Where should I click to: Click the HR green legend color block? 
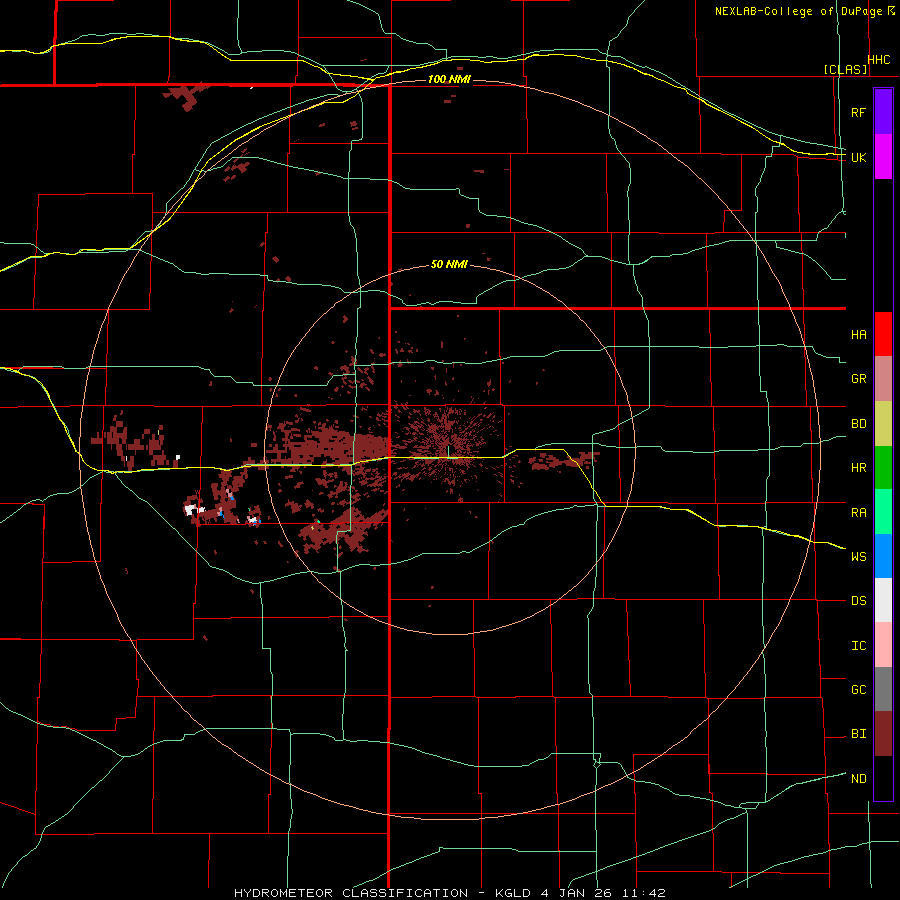coord(883,468)
